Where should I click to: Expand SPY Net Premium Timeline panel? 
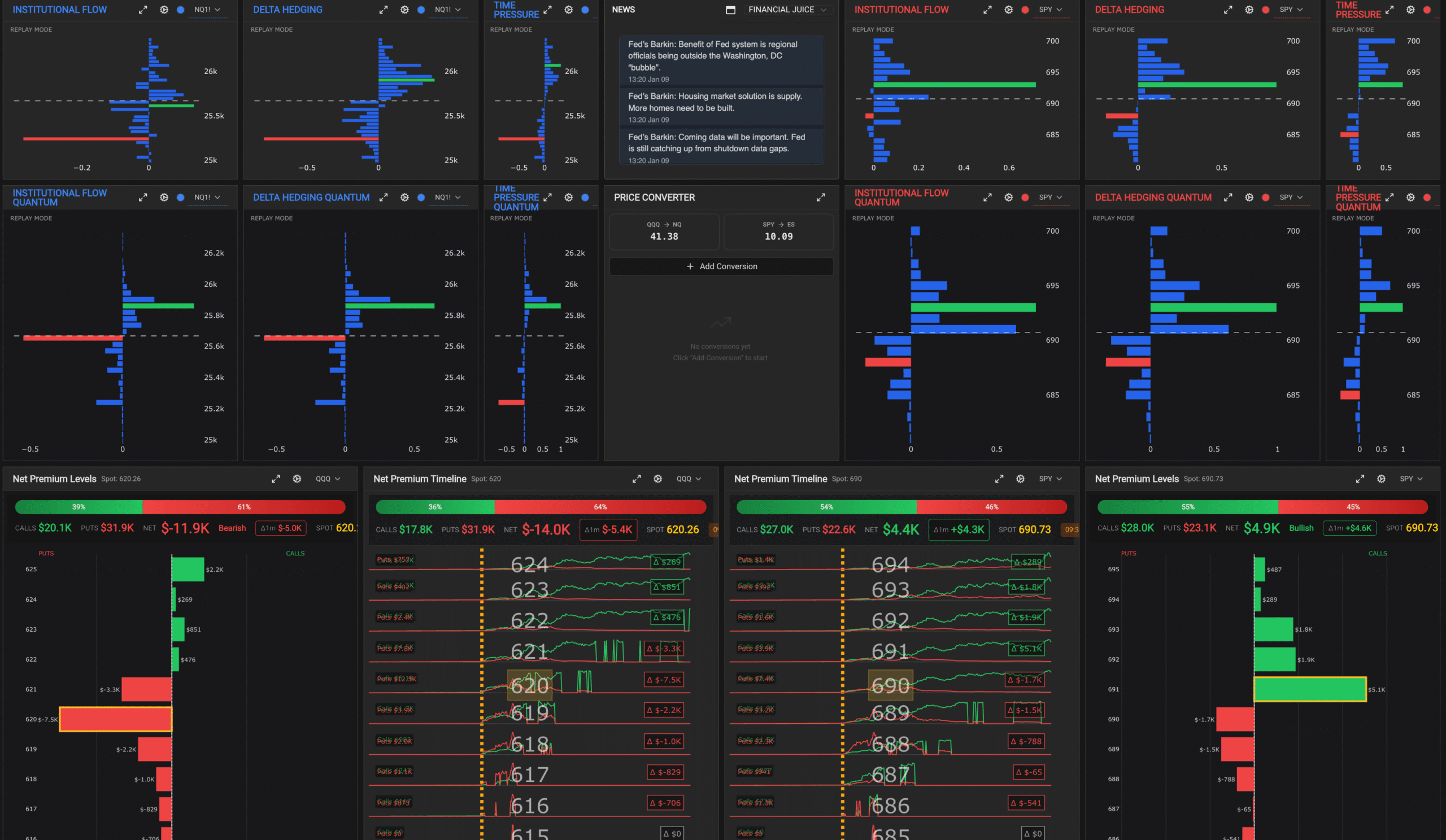tap(999, 479)
